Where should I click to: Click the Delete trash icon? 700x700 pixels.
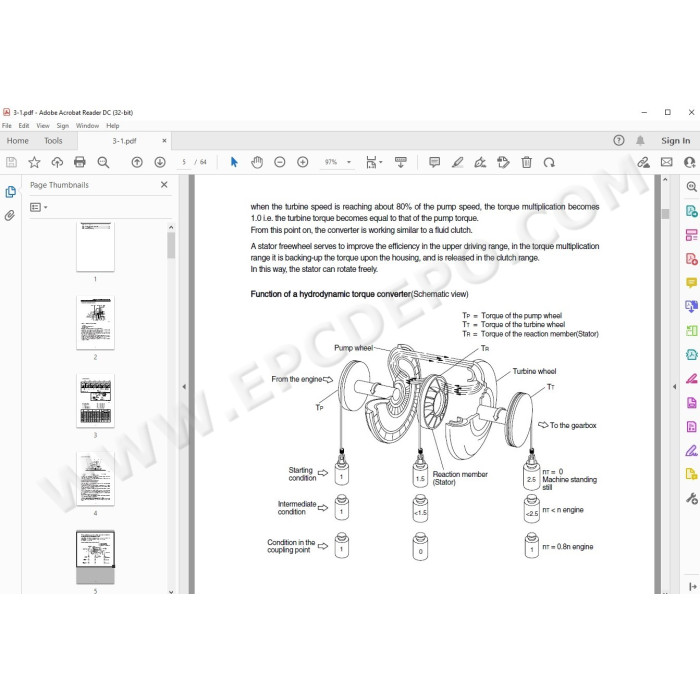coord(526,162)
